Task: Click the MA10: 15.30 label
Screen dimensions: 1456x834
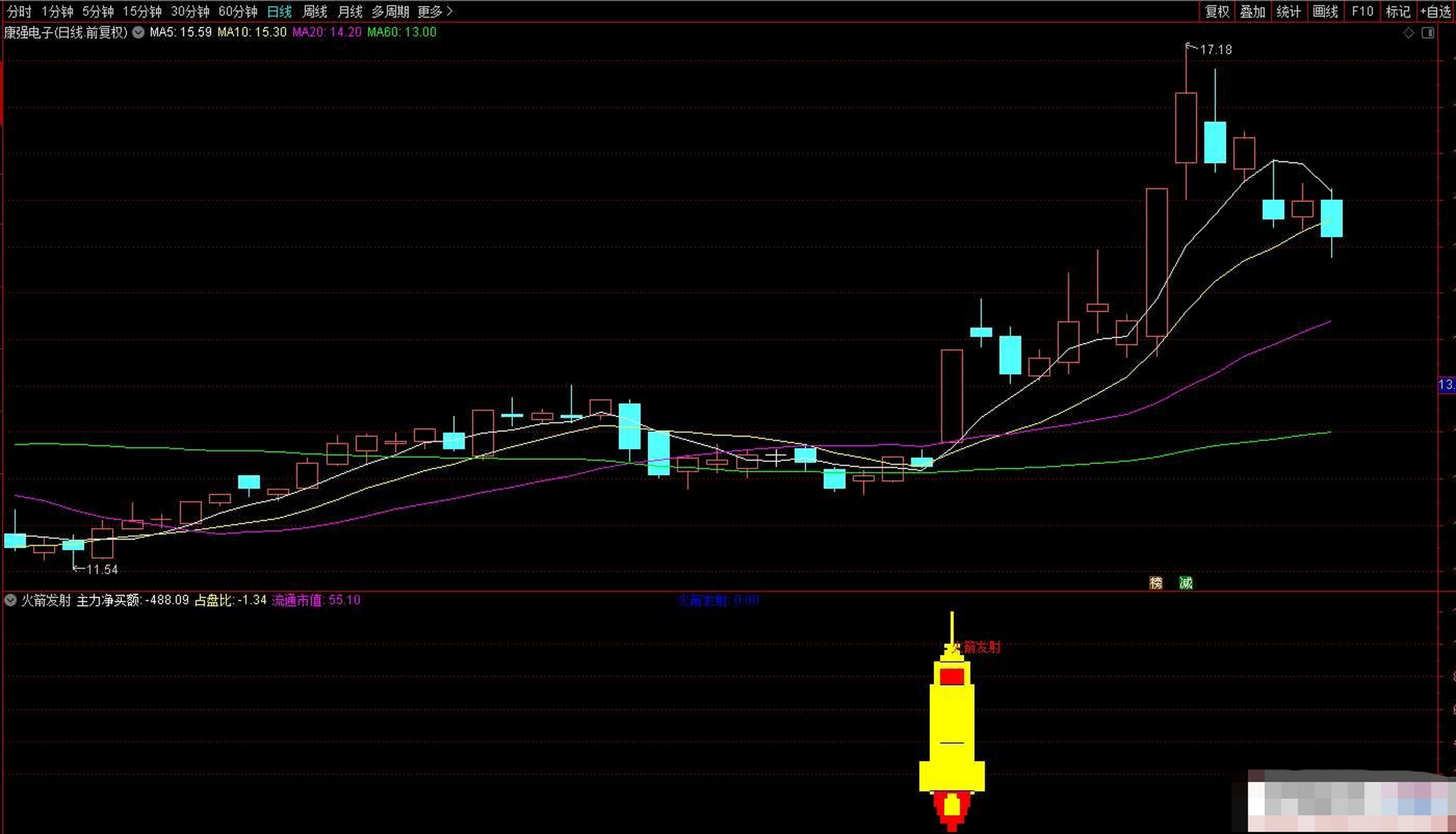Action: click(x=252, y=32)
